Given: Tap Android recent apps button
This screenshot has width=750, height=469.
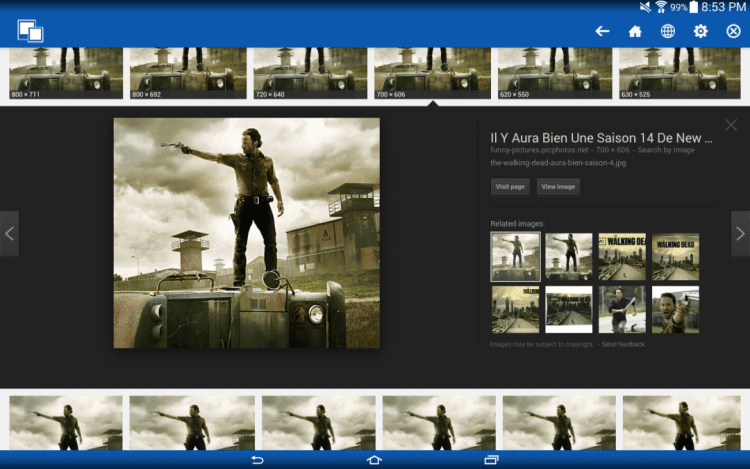Looking at the screenshot, I should click(491, 460).
